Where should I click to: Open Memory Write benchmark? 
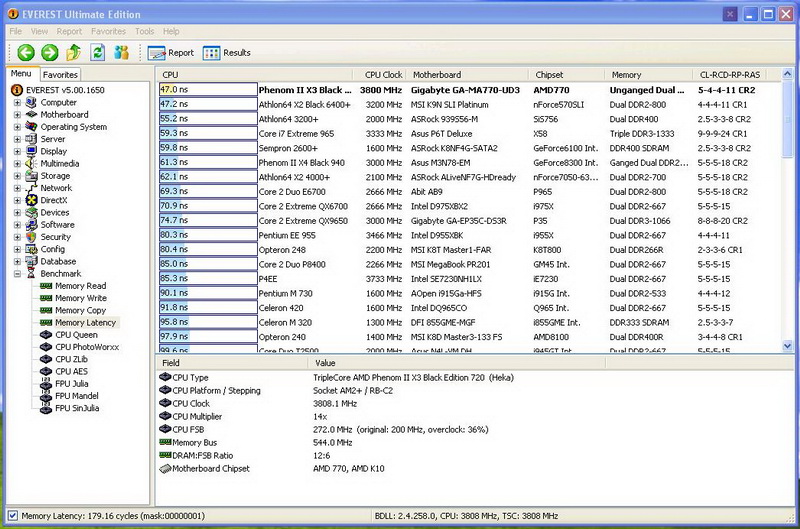tap(81, 298)
